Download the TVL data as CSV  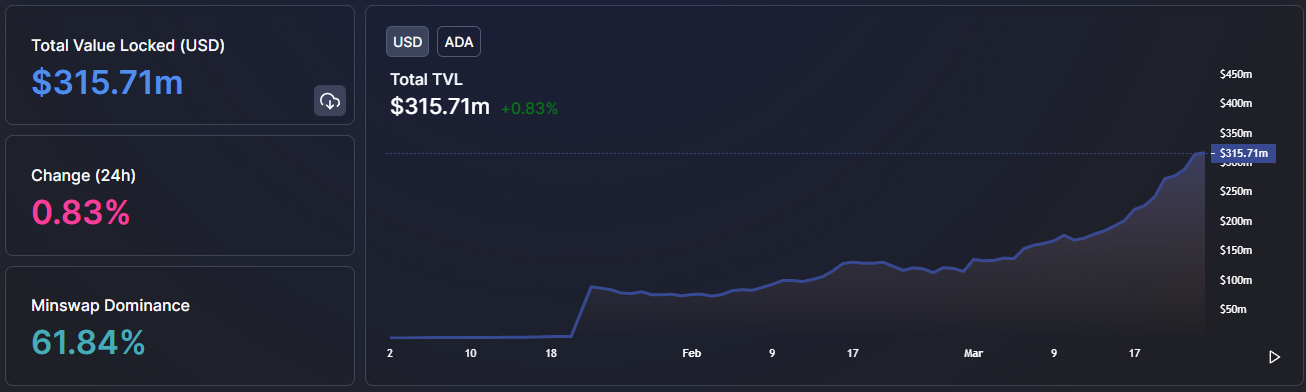pos(330,101)
